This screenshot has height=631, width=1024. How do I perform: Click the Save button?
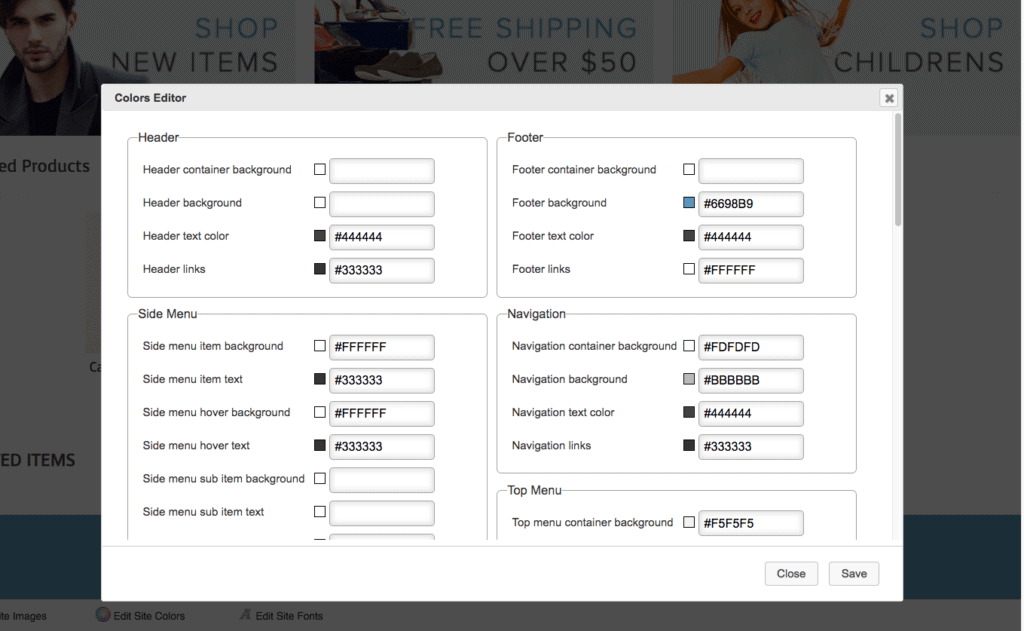point(854,574)
